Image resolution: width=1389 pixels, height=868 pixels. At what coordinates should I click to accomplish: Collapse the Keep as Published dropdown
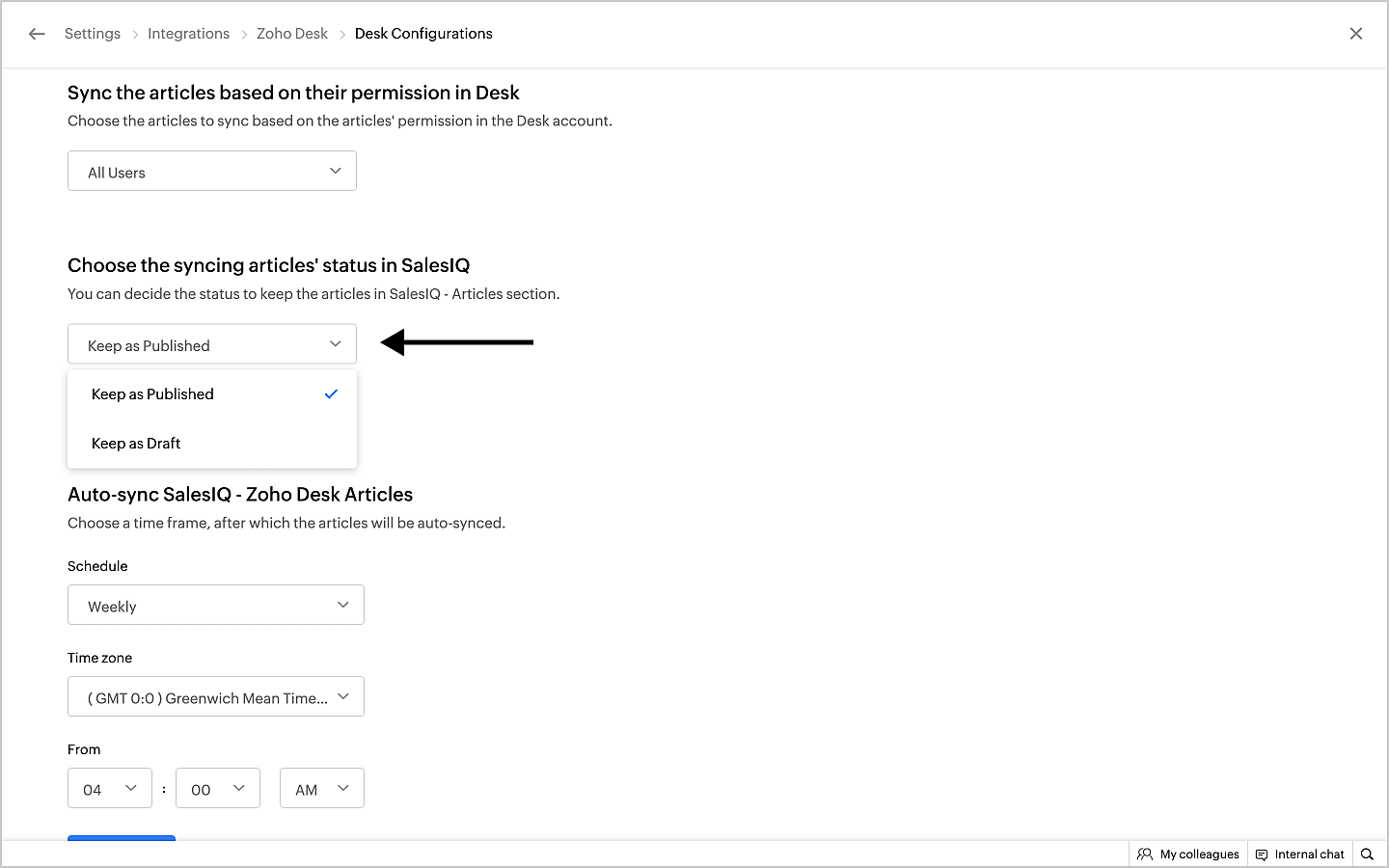tap(212, 344)
